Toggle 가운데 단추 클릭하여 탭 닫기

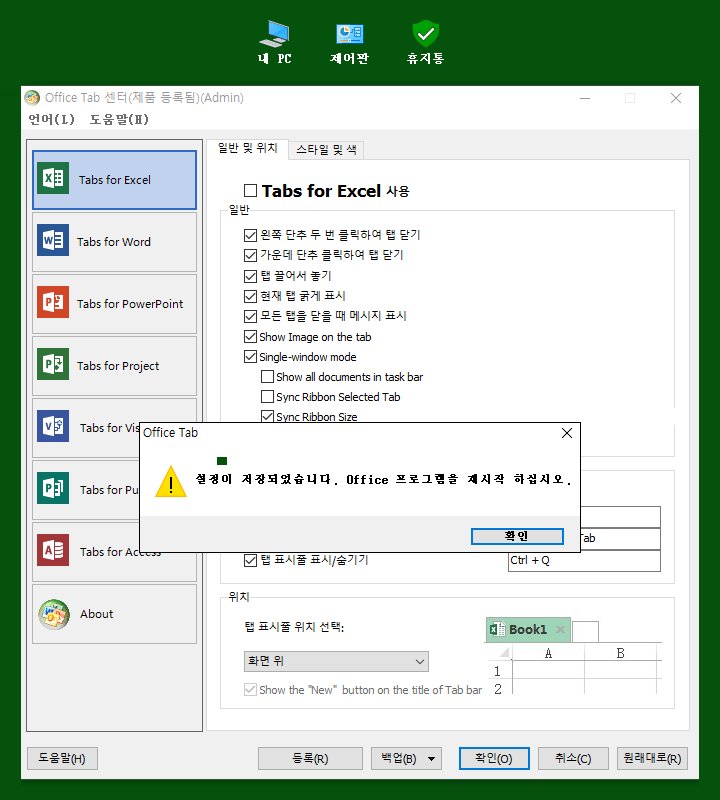(x=250, y=255)
